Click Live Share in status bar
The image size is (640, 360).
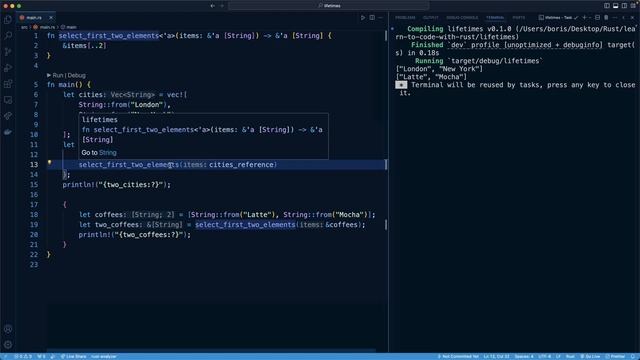click(x=73, y=356)
